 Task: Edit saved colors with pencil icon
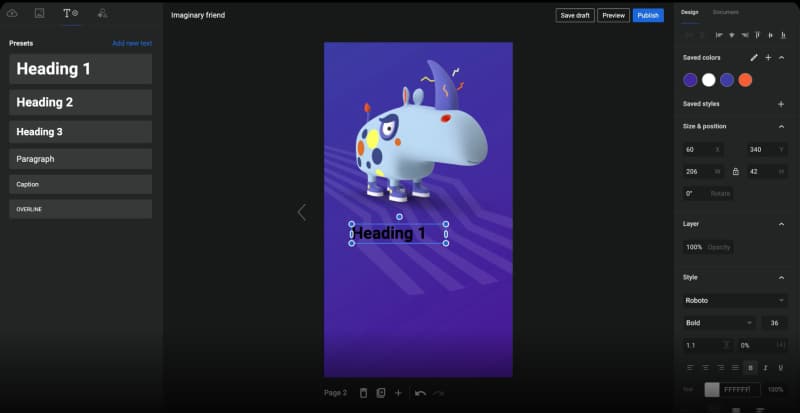pos(754,58)
